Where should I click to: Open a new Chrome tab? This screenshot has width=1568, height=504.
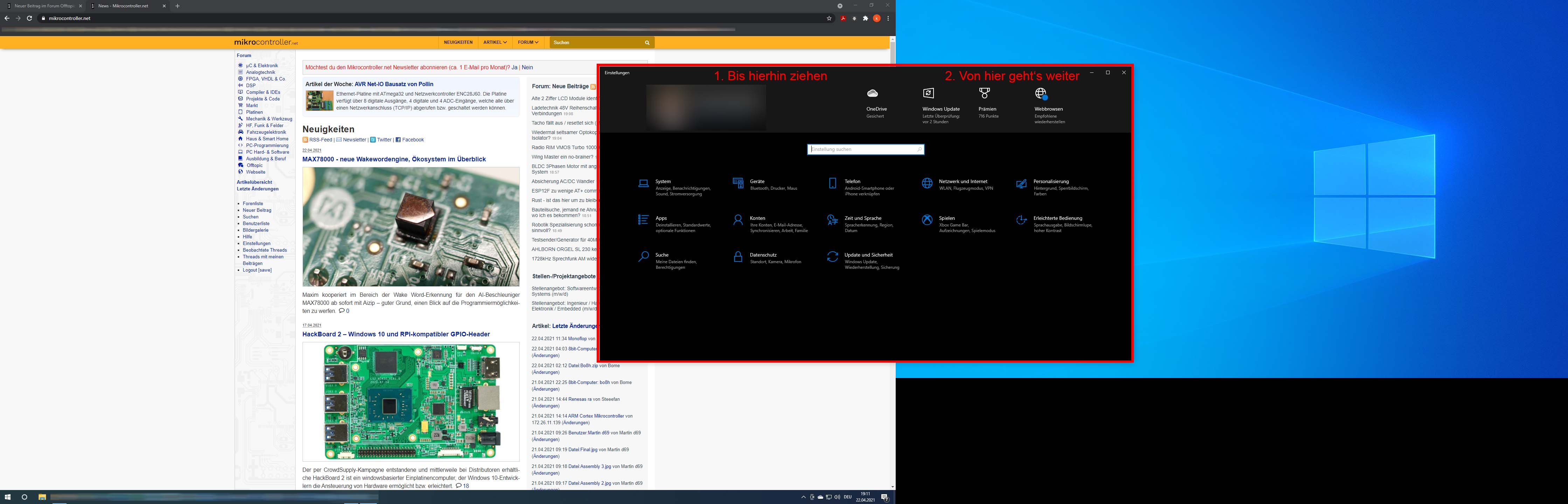coord(177,6)
